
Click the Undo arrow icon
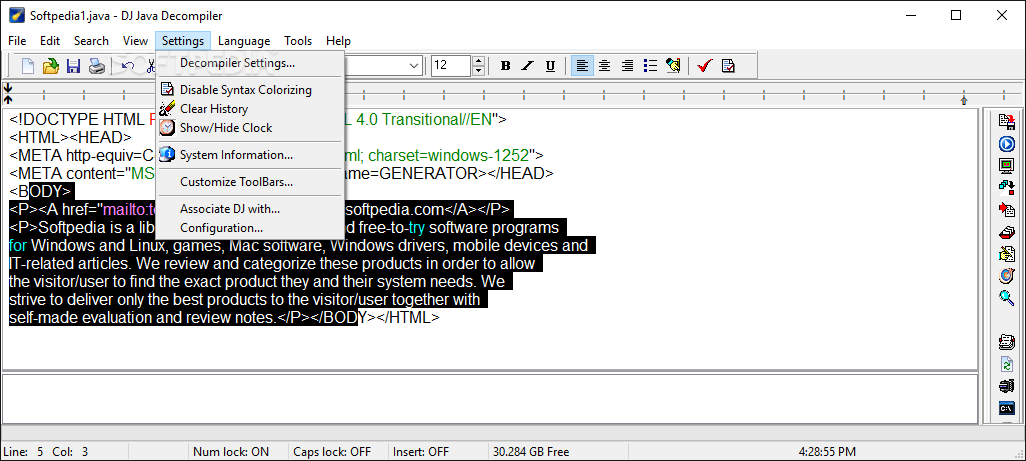(x=128, y=65)
